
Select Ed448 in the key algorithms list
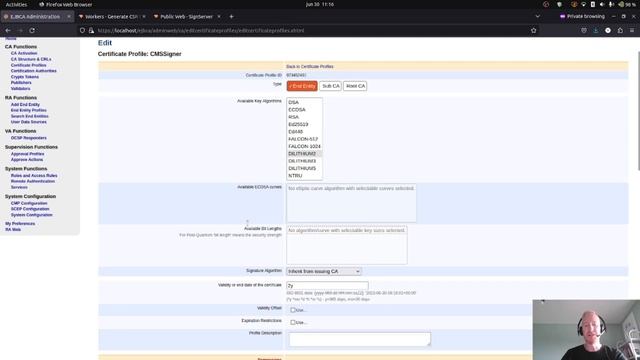304,132
